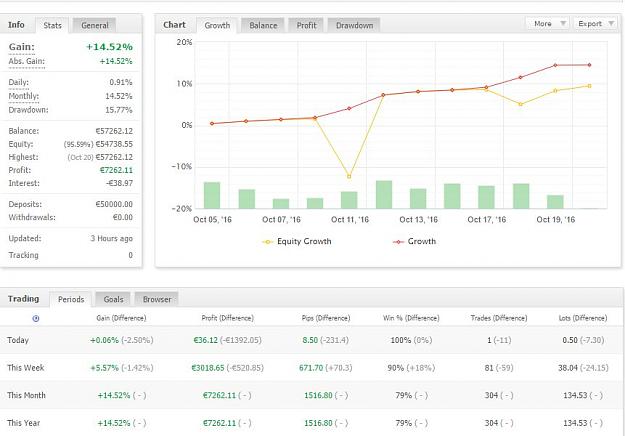Click the Oct 19, '16 axis label
Viewport: 625px width, 436px height.
pos(556,220)
